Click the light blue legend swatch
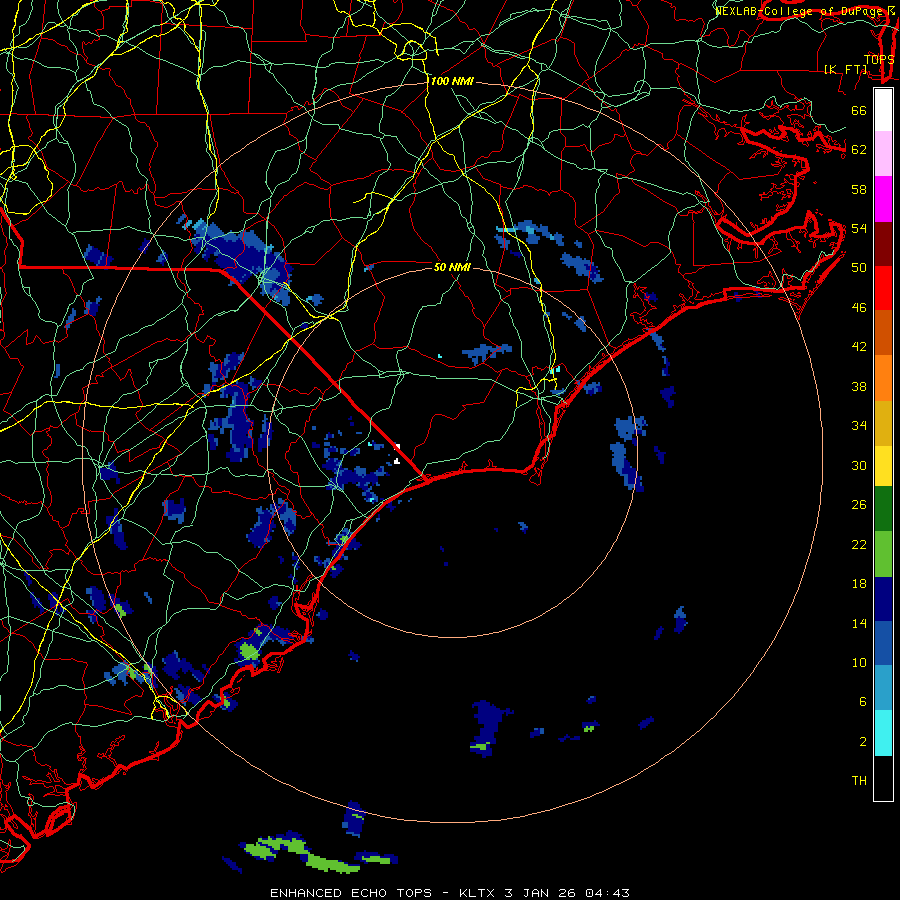The image size is (900, 900). [x=883, y=688]
